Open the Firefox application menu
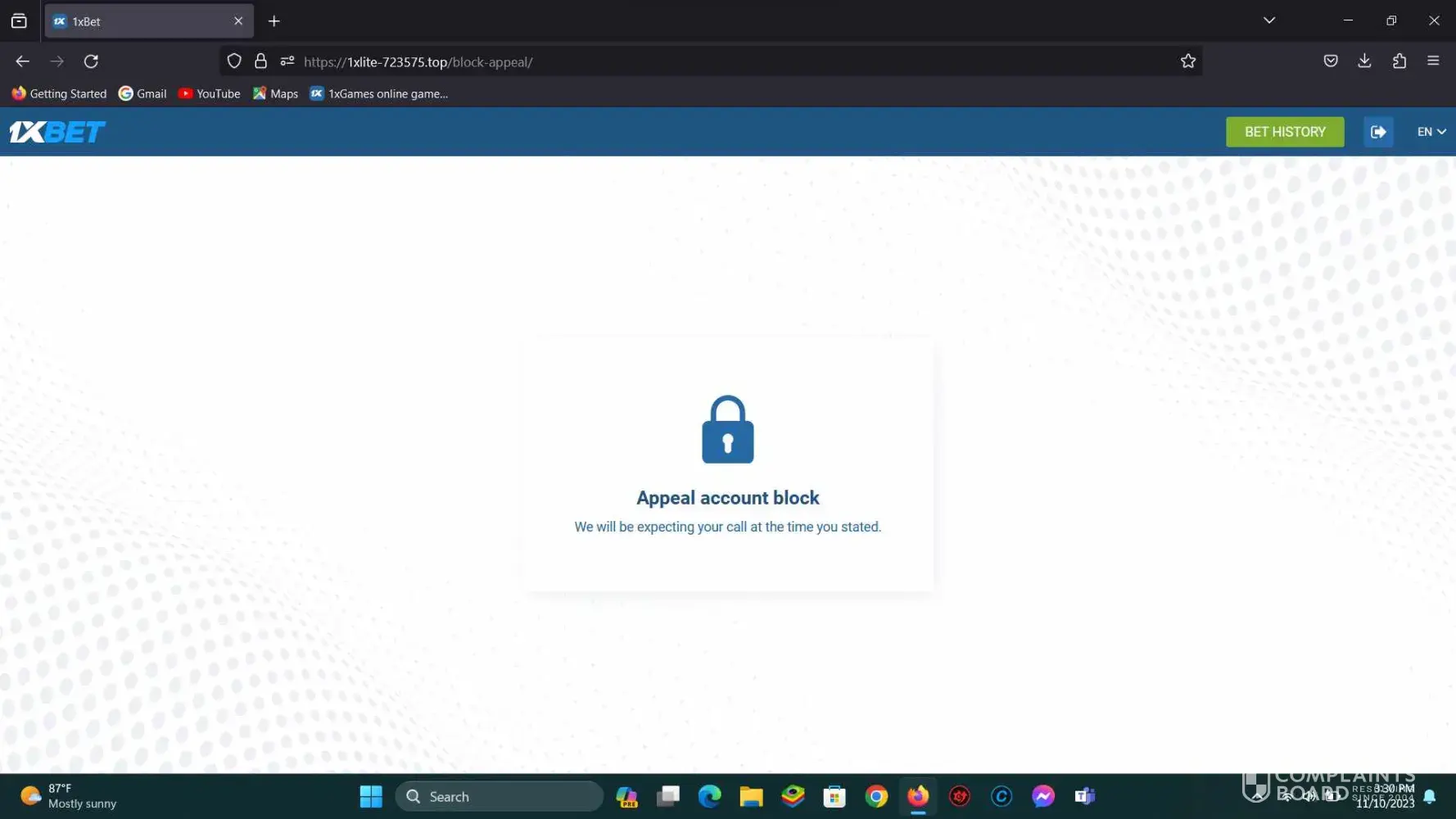This screenshot has height=819, width=1456. (1433, 61)
